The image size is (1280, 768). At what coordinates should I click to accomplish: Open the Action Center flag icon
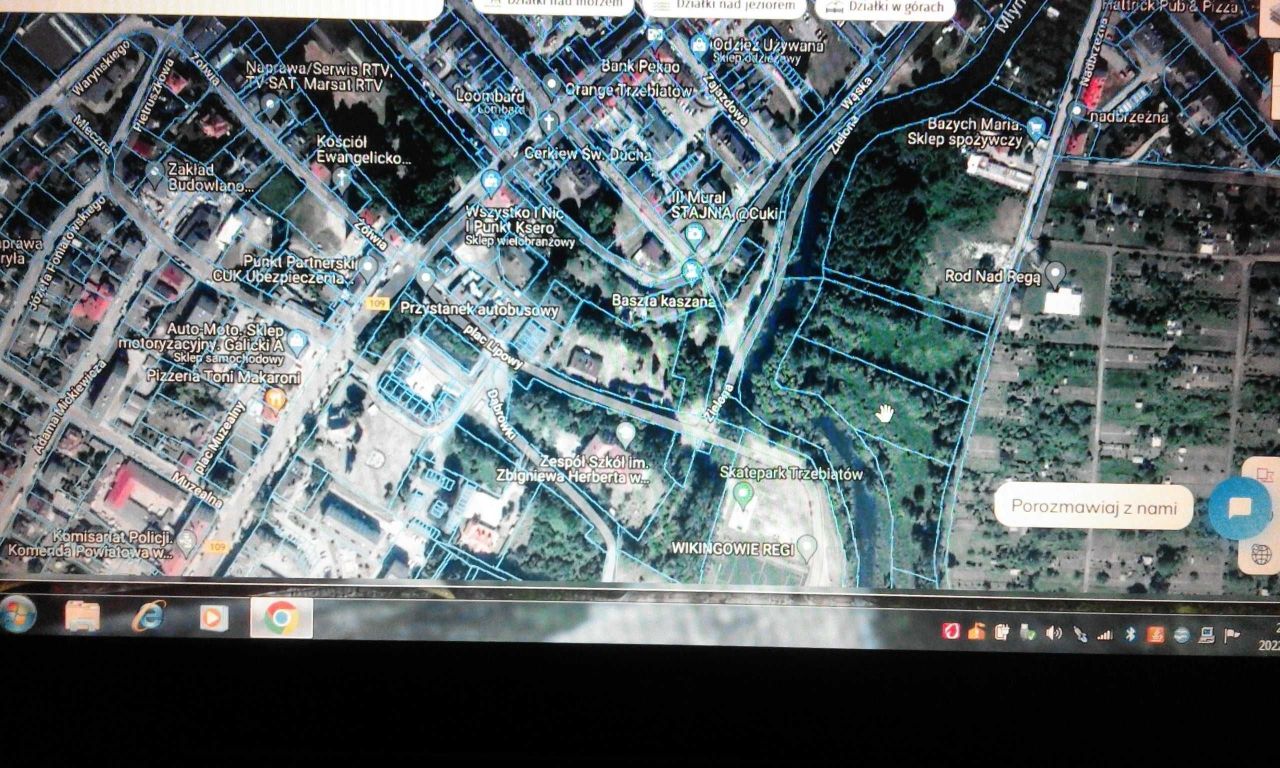tap(1232, 634)
